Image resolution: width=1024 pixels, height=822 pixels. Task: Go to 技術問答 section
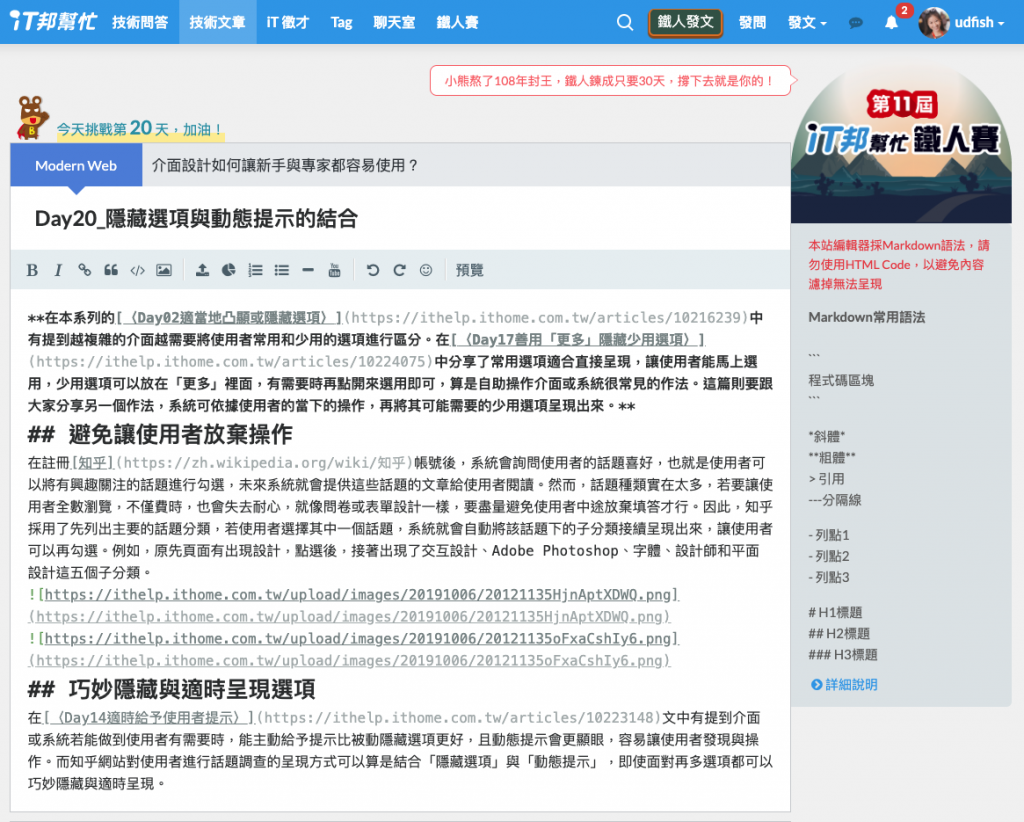pyautogui.click(x=140, y=22)
